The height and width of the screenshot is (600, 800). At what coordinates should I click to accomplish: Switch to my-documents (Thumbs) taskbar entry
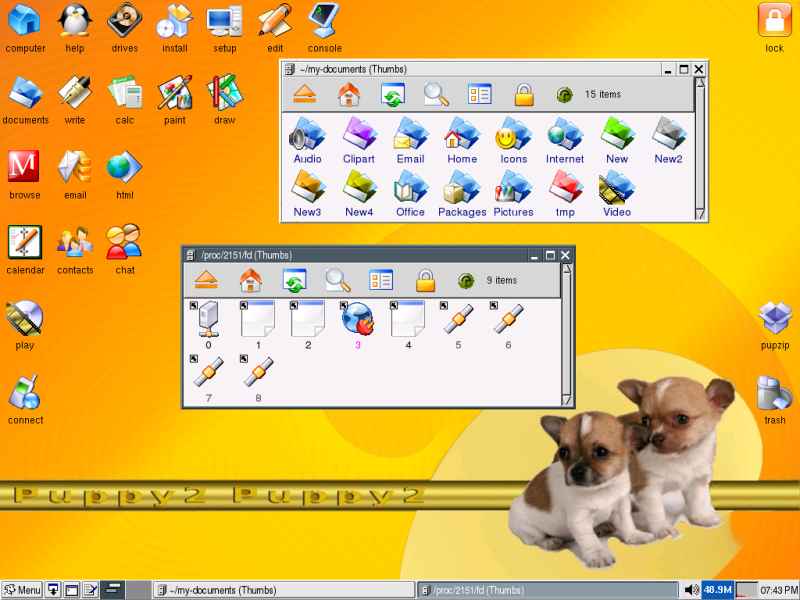[283, 590]
